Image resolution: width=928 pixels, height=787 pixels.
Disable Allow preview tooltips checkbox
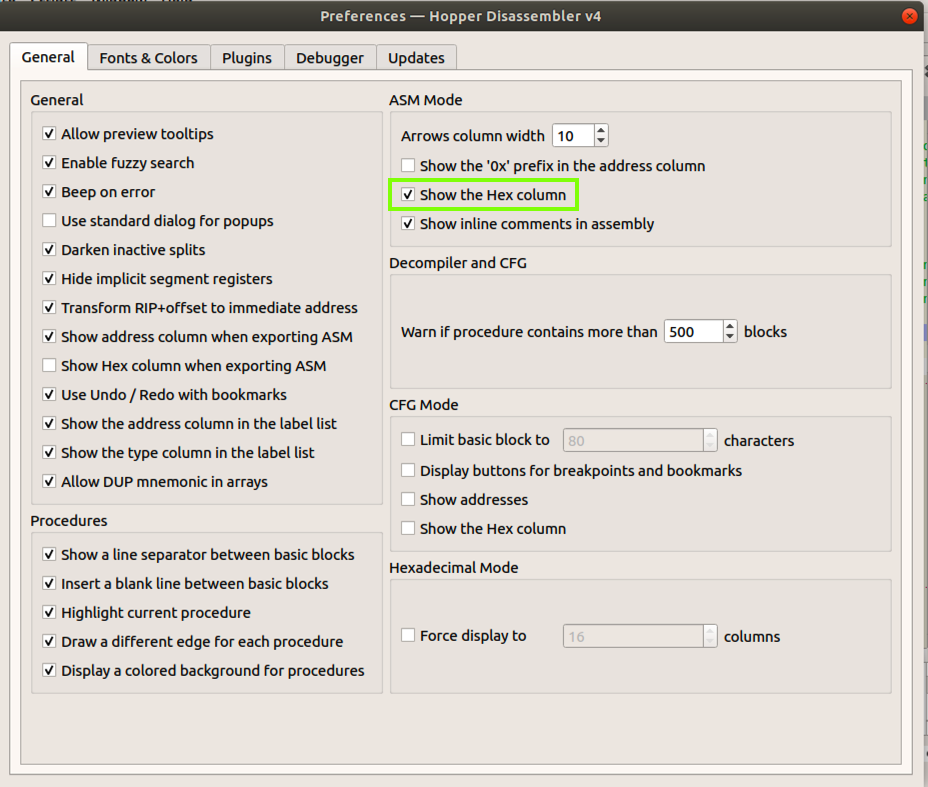tap(49, 134)
